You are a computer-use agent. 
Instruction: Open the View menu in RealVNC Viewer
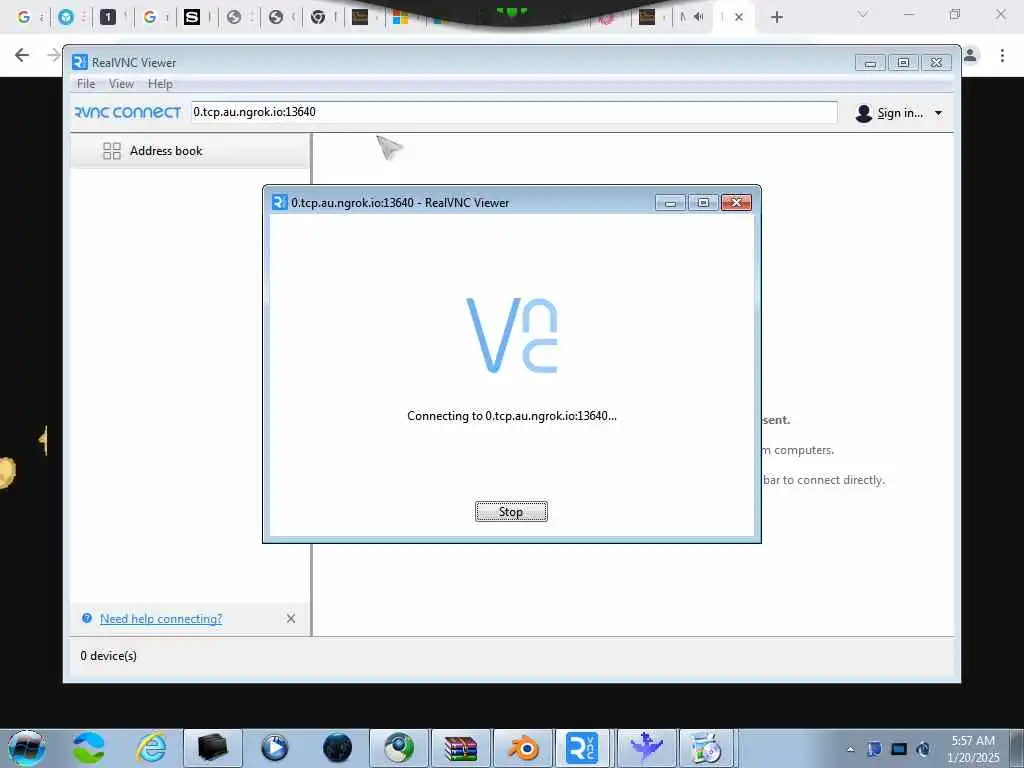tap(121, 84)
